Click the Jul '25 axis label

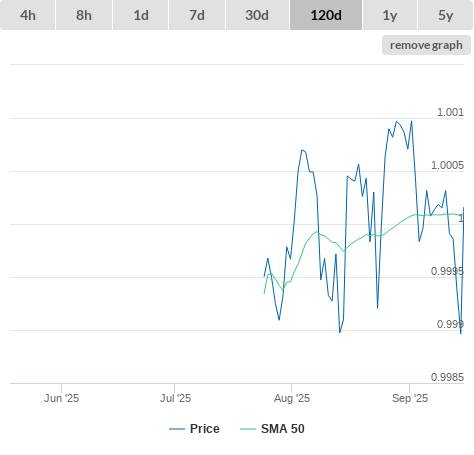point(175,398)
